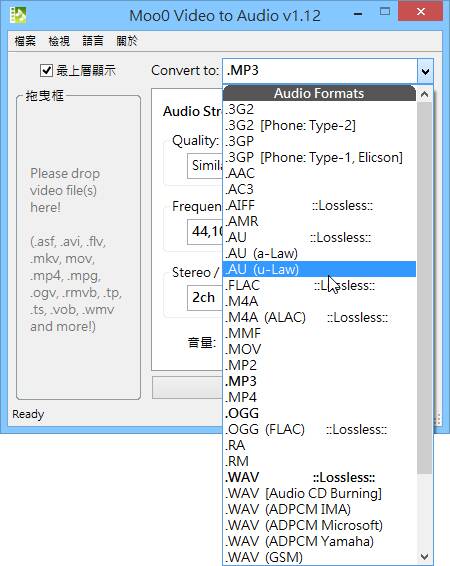Select .M4A (ALAC) lossless format
450x566 pixels.
[319, 317]
